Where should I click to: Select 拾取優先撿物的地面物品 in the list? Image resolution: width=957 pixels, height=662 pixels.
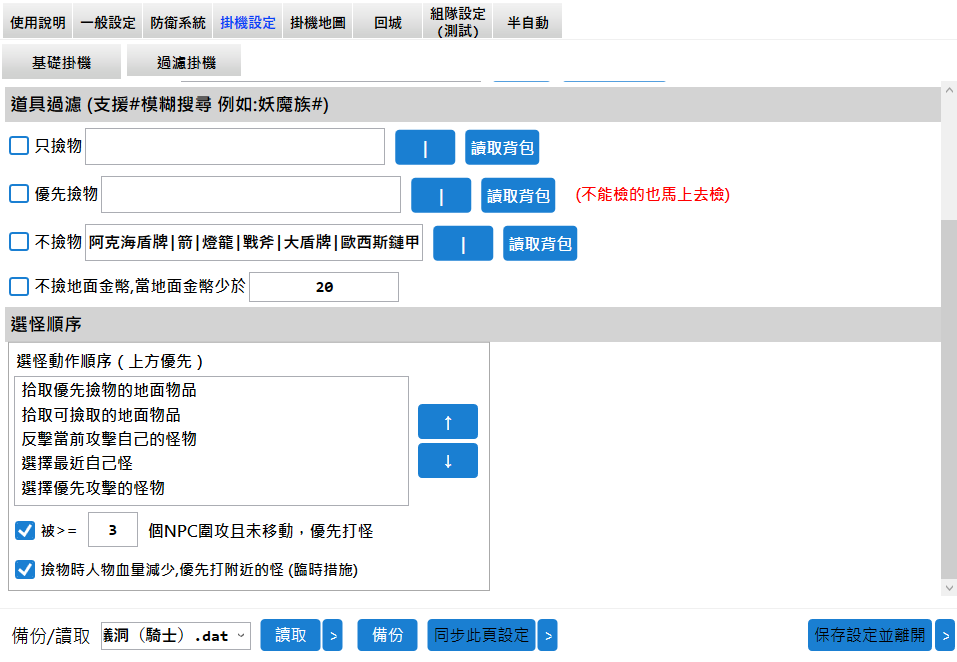coord(211,390)
